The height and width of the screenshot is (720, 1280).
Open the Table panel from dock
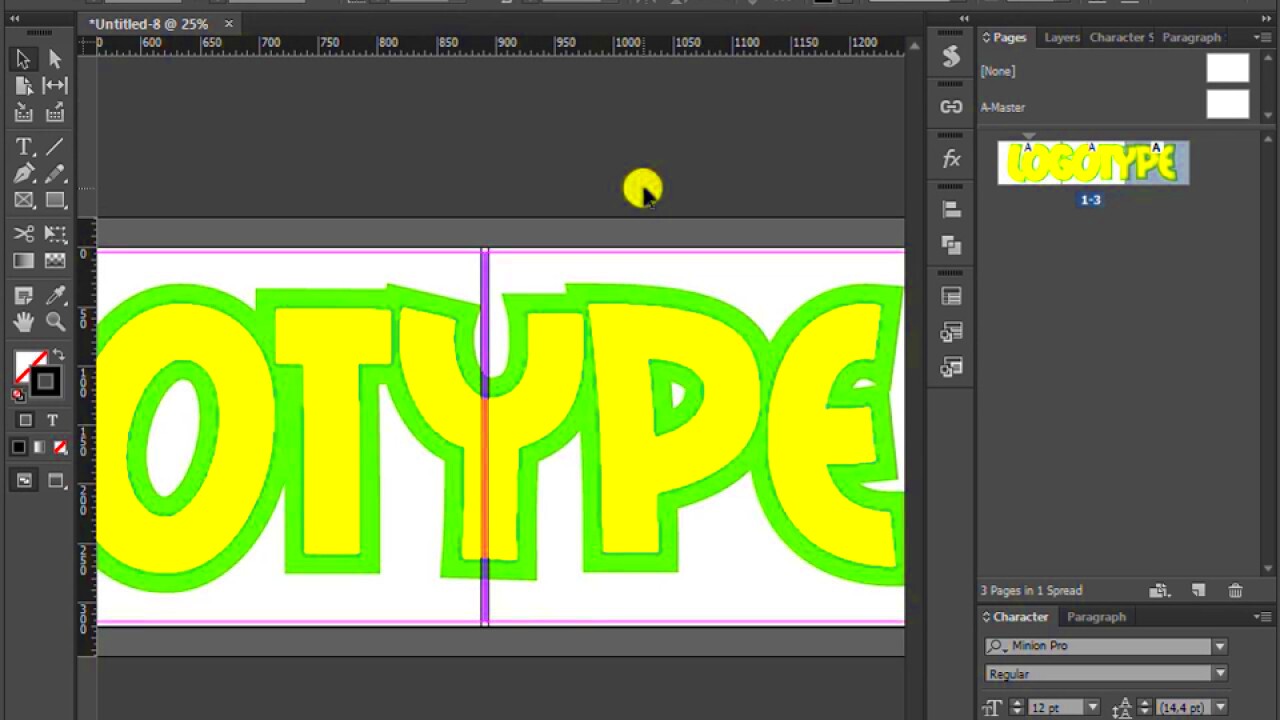point(951,297)
